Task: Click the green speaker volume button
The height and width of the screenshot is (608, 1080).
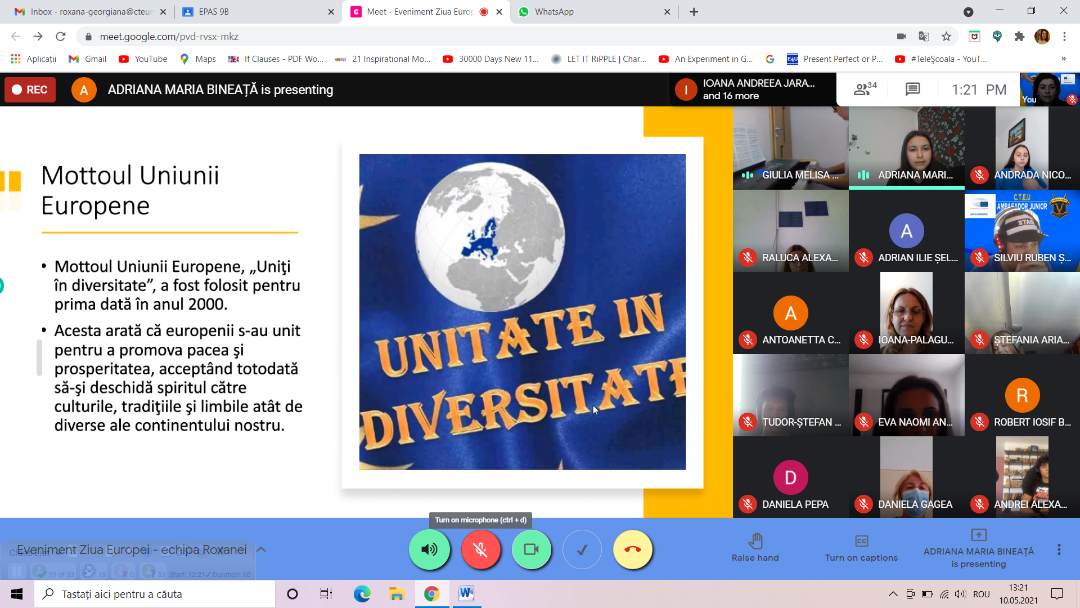Action: click(x=429, y=549)
